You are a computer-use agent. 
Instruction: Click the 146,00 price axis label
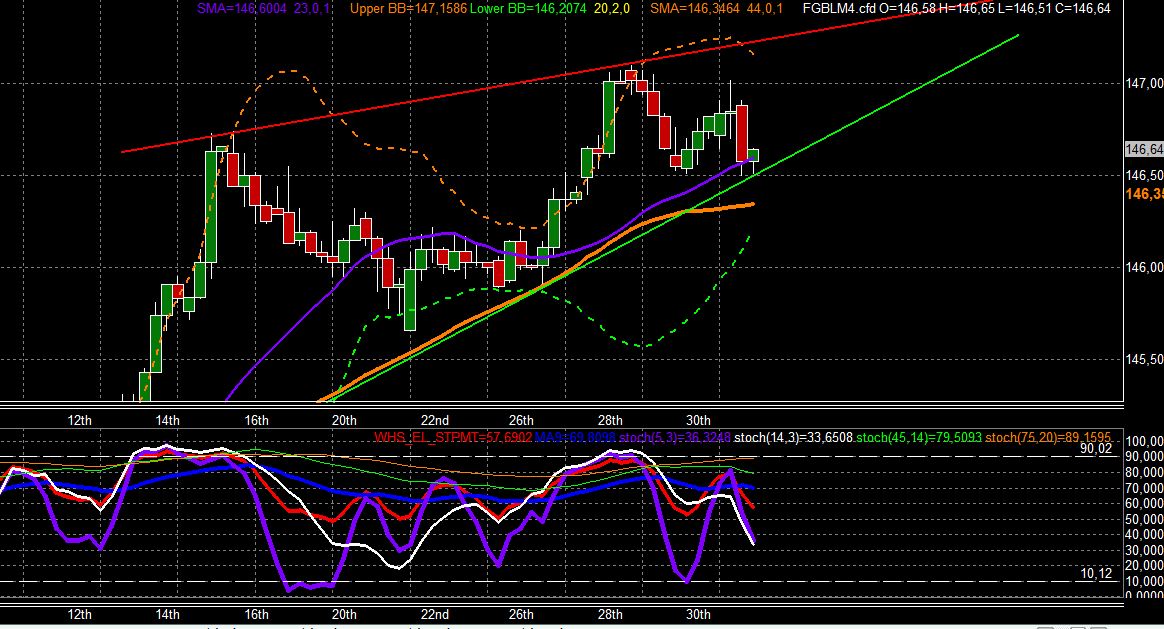1144,267
